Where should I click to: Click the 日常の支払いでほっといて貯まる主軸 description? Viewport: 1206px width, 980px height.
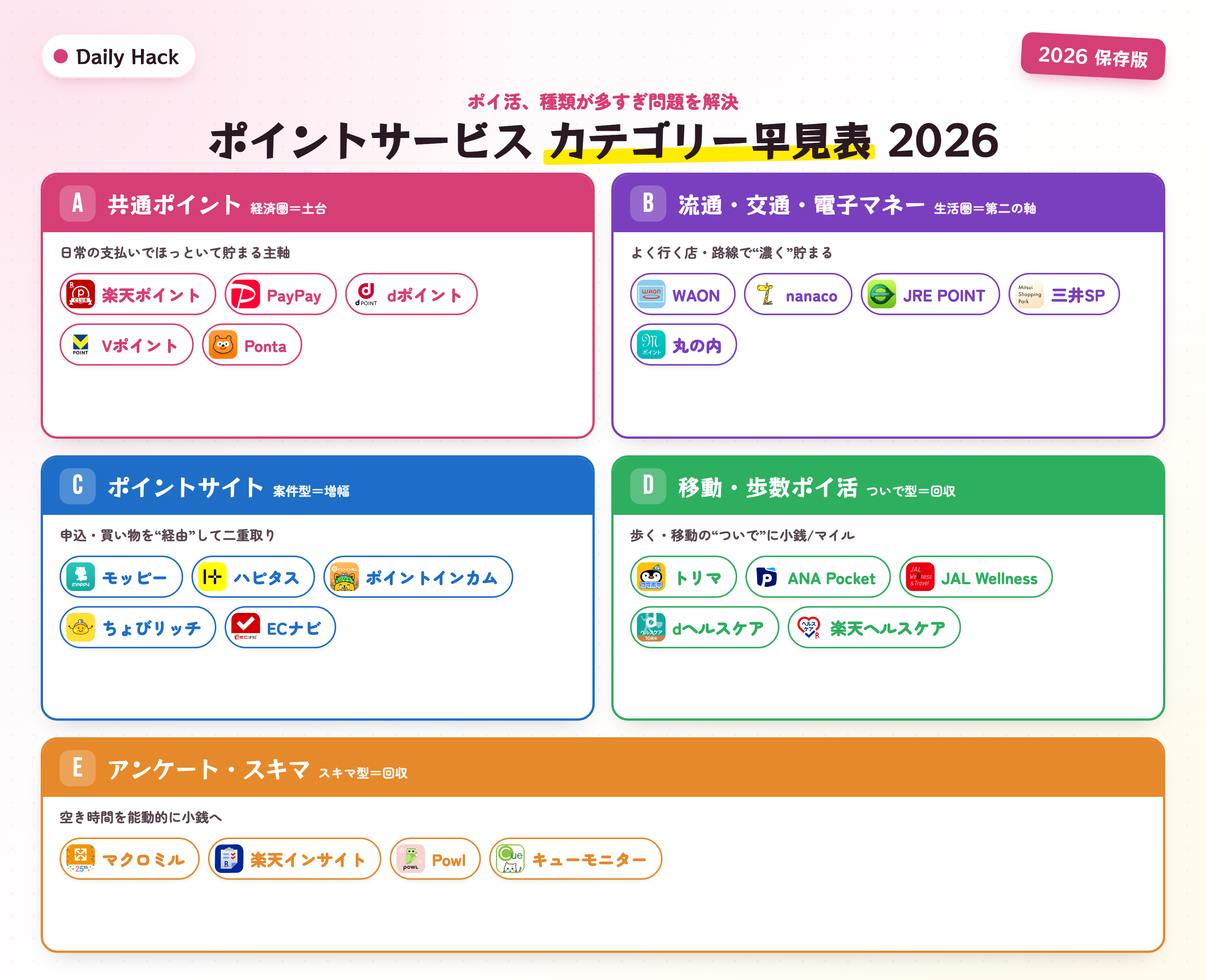click(x=175, y=253)
